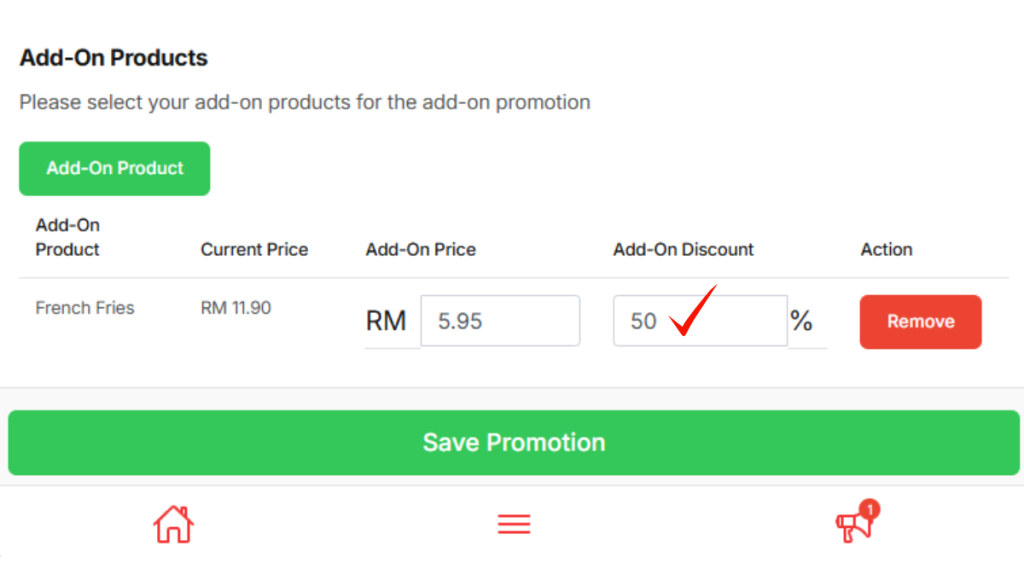Click the Add-On Discount column header
Viewport: 1024px width, 580px height.
click(684, 250)
